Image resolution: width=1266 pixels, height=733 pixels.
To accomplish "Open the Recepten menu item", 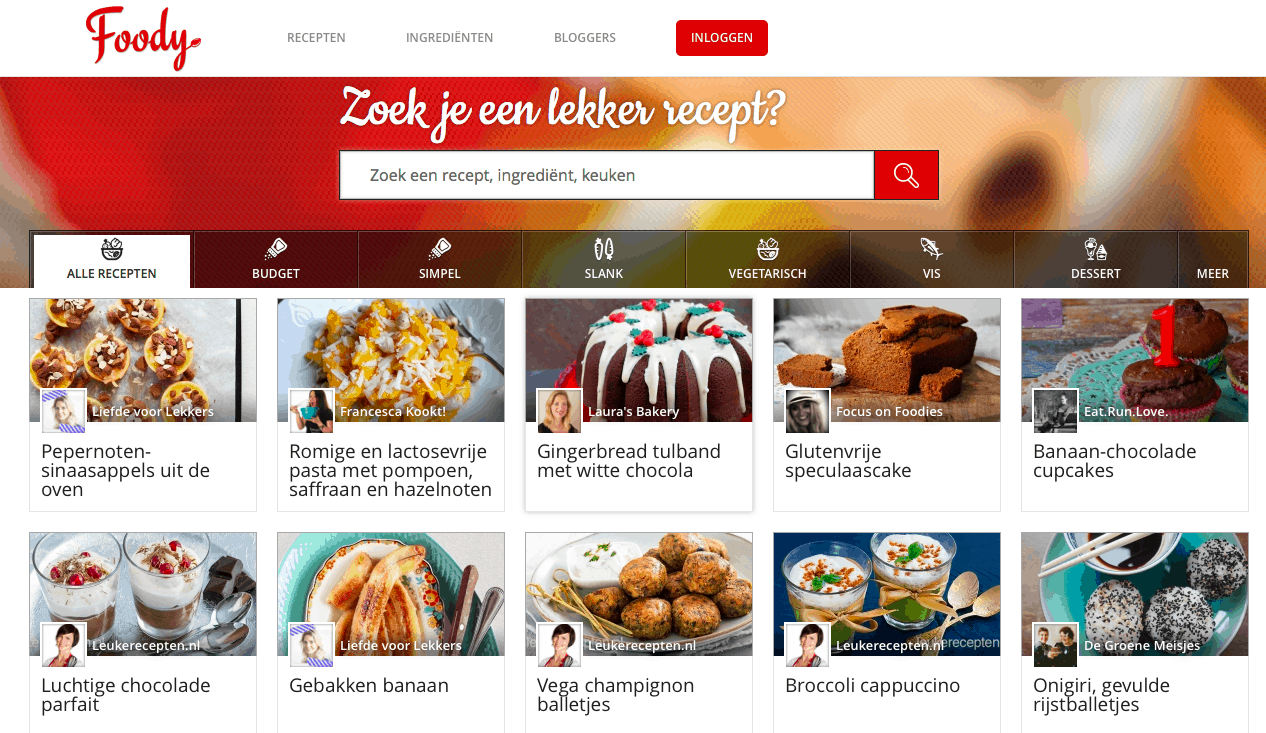I will 316,38.
